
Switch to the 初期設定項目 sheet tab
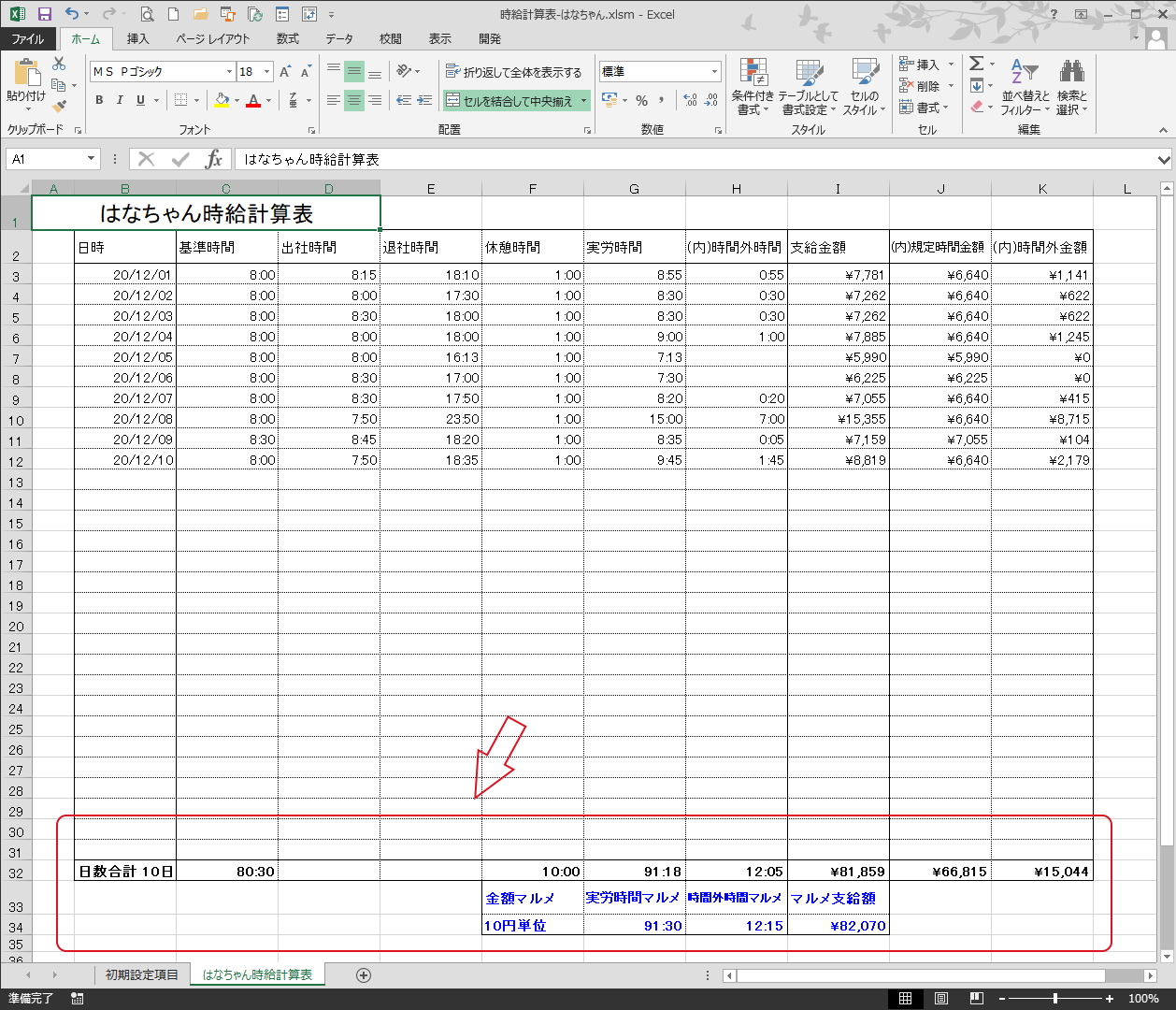(x=141, y=974)
